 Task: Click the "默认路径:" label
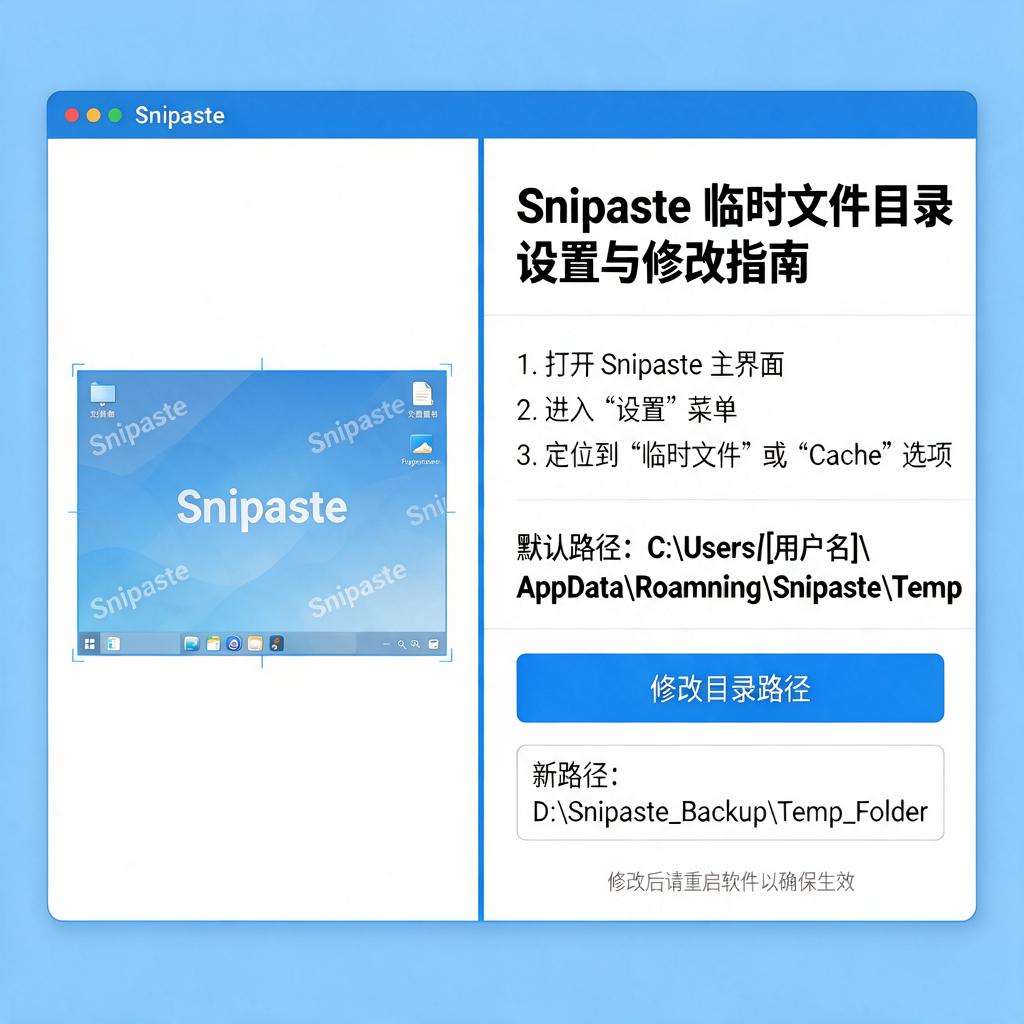pyautogui.click(x=575, y=547)
